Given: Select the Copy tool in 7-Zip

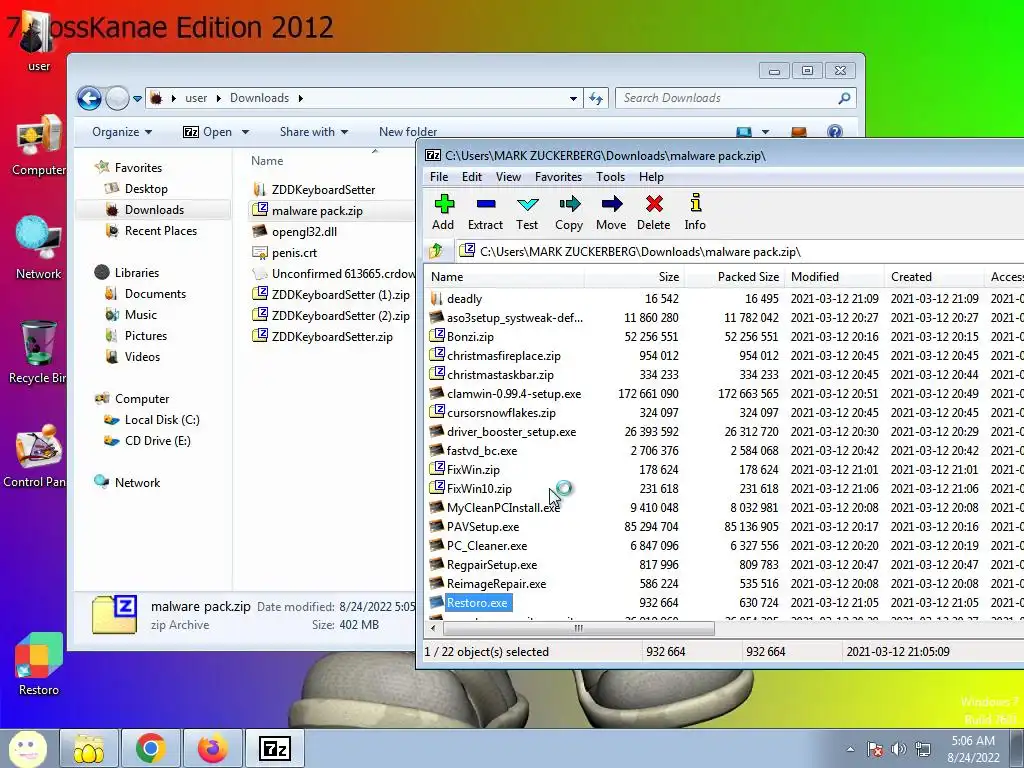Looking at the screenshot, I should point(569,212).
